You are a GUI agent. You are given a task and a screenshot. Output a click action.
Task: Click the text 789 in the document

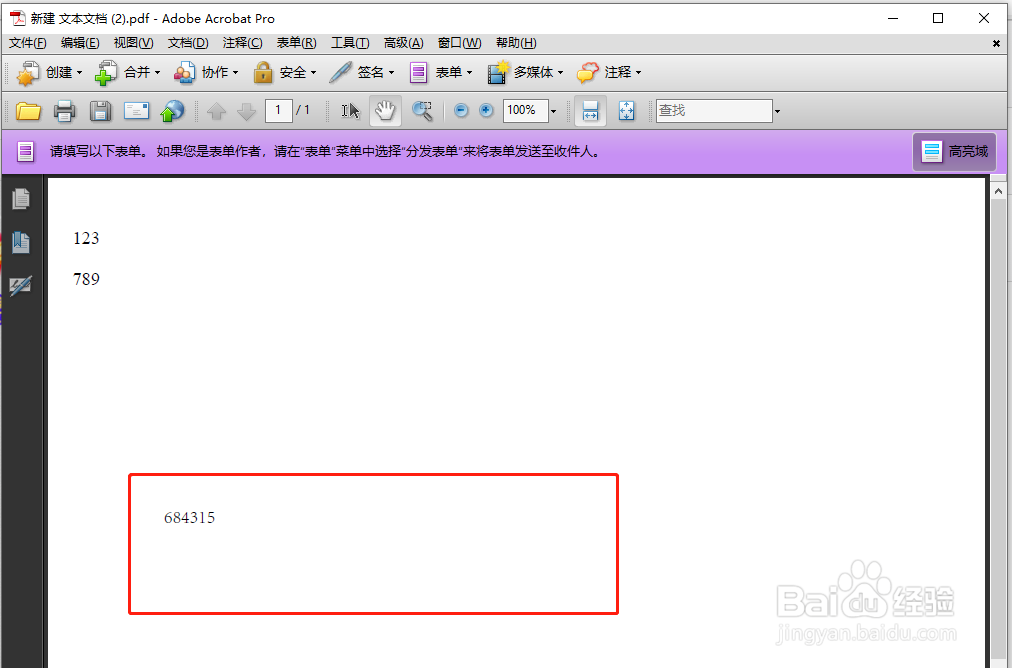[x=86, y=279]
